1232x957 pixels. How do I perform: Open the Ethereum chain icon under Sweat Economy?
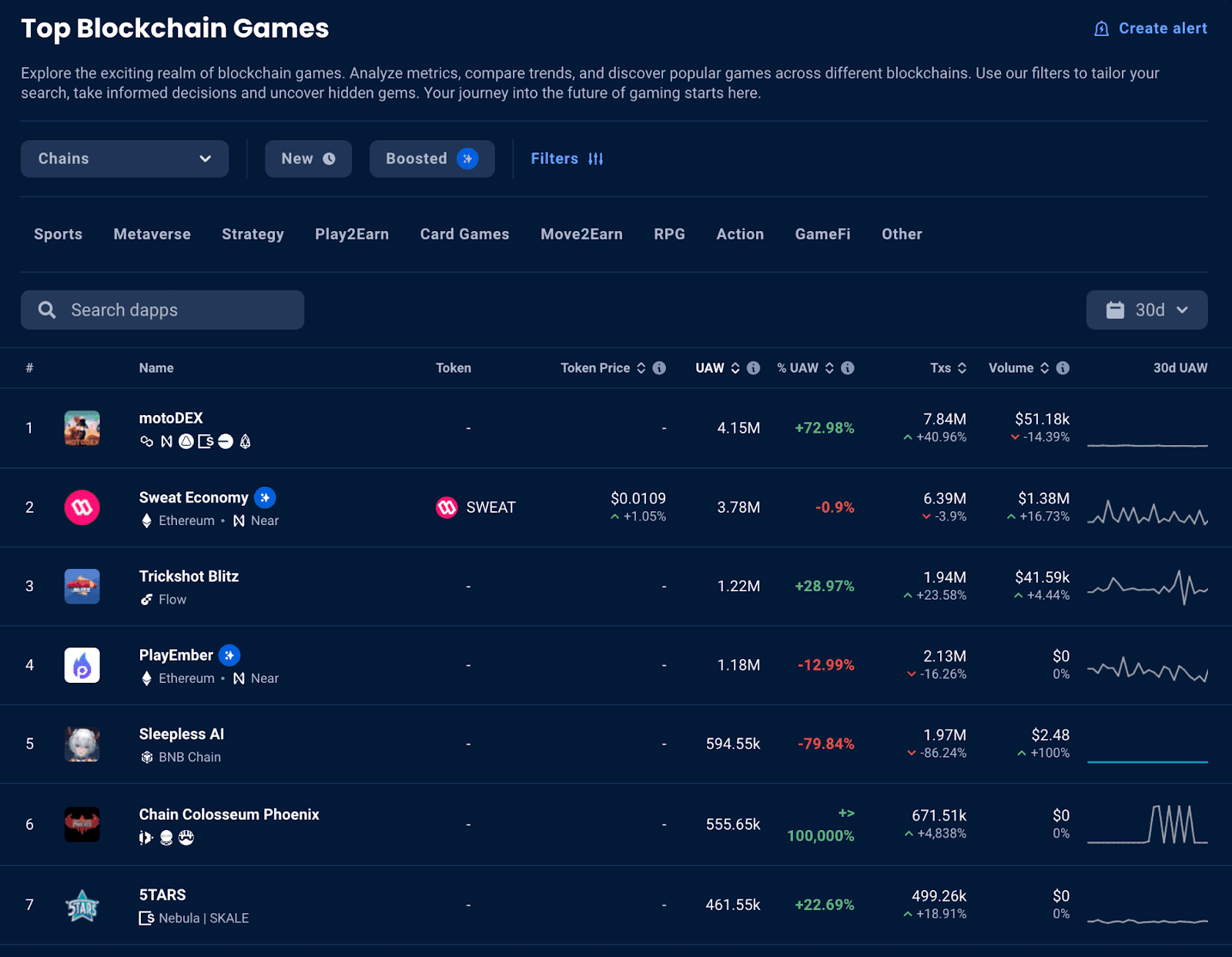(x=146, y=520)
